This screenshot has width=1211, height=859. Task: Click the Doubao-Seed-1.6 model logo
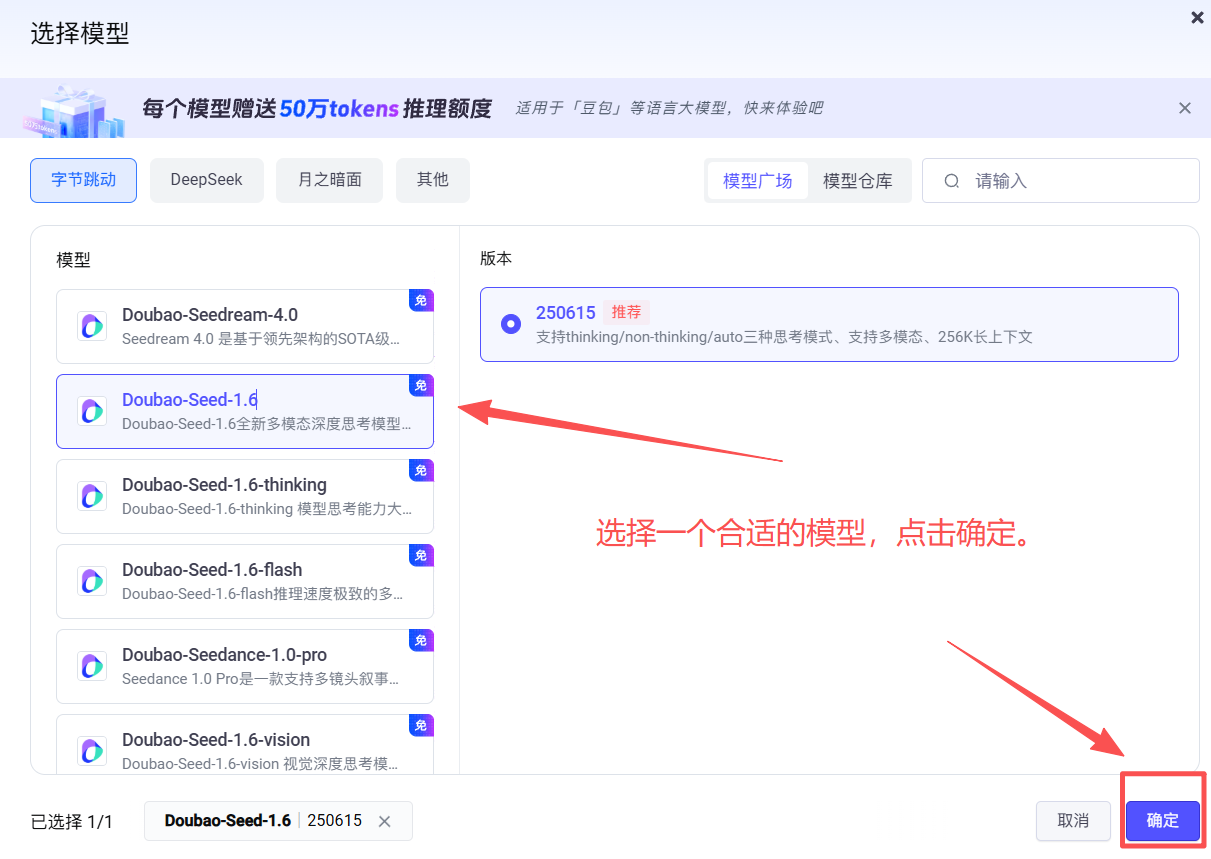pos(91,411)
